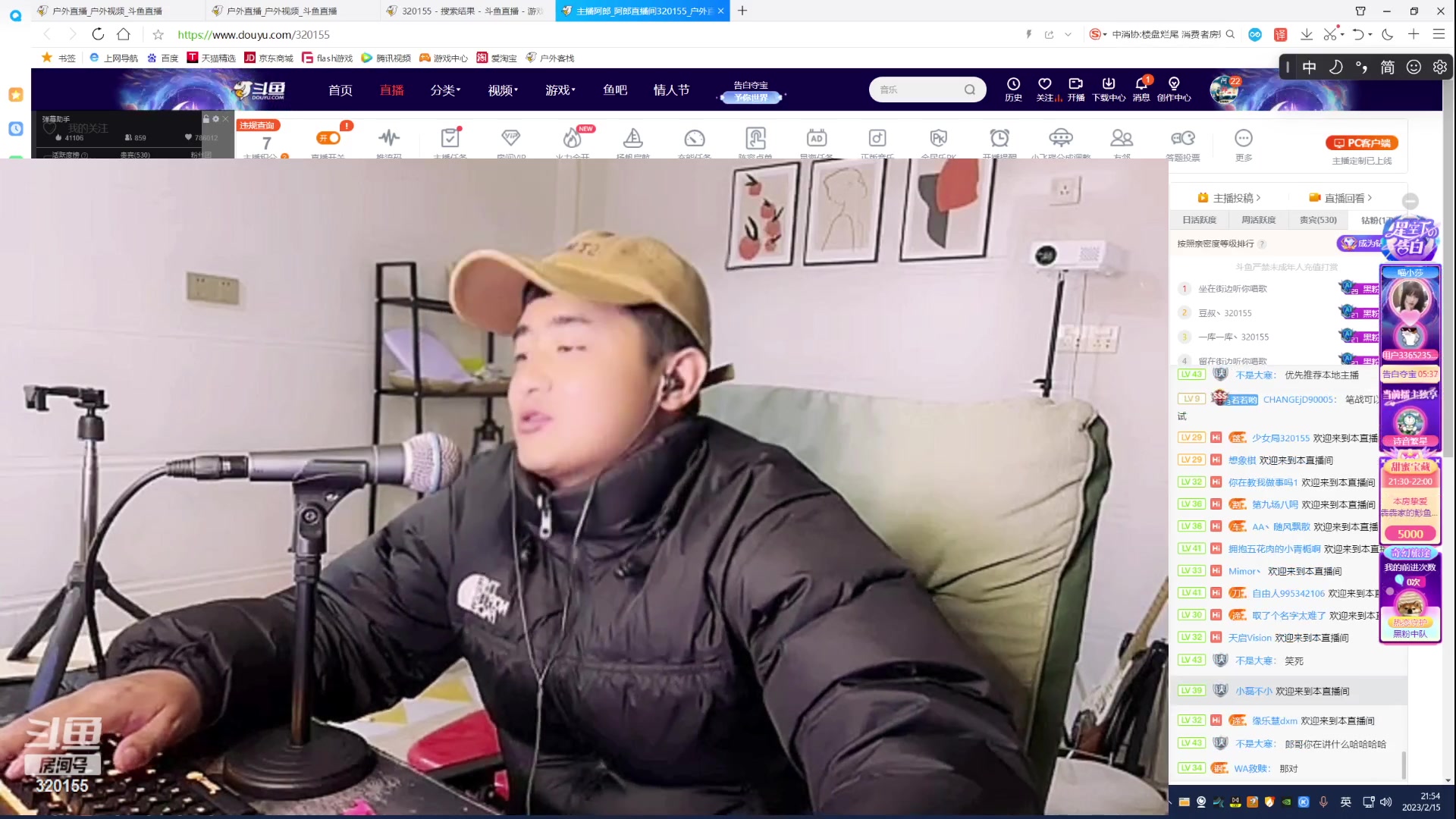Open the 百度 bookmark
The width and height of the screenshot is (1456, 819).
(162, 58)
